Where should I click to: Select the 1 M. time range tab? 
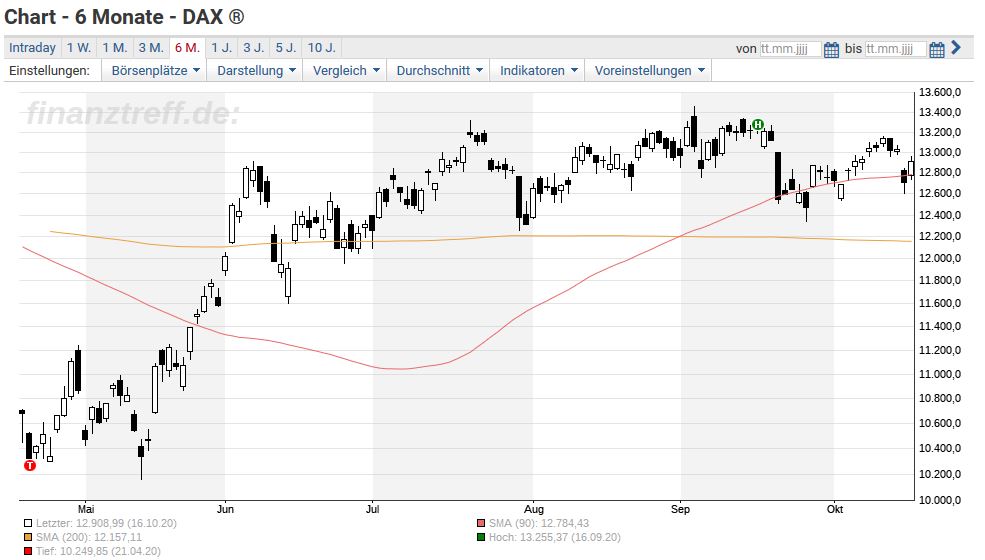115,48
